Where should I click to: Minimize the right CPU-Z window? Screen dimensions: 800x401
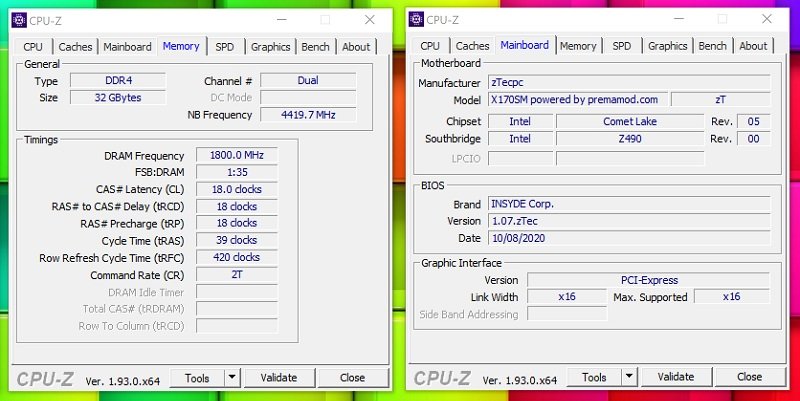[x=679, y=19]
